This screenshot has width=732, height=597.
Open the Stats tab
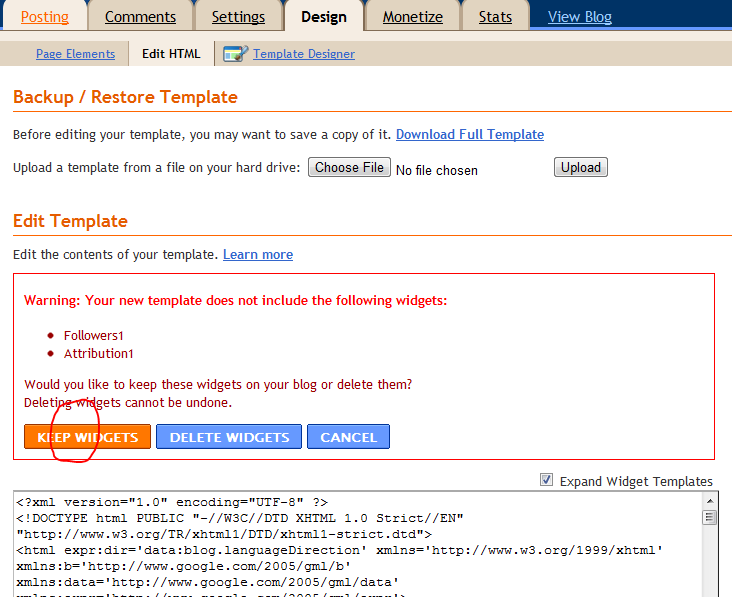pyautogui.click(x=495, y=17)
